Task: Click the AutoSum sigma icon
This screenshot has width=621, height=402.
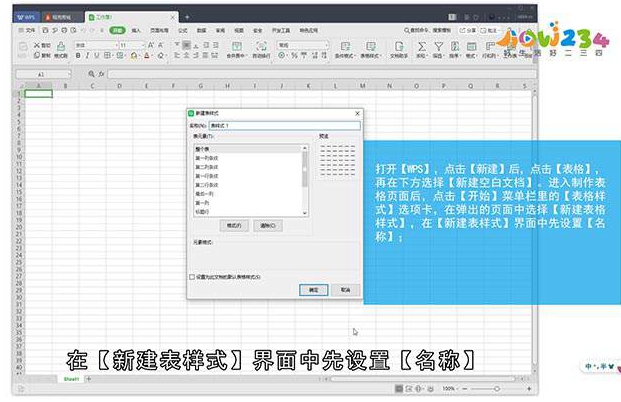Action: point(422,47)
